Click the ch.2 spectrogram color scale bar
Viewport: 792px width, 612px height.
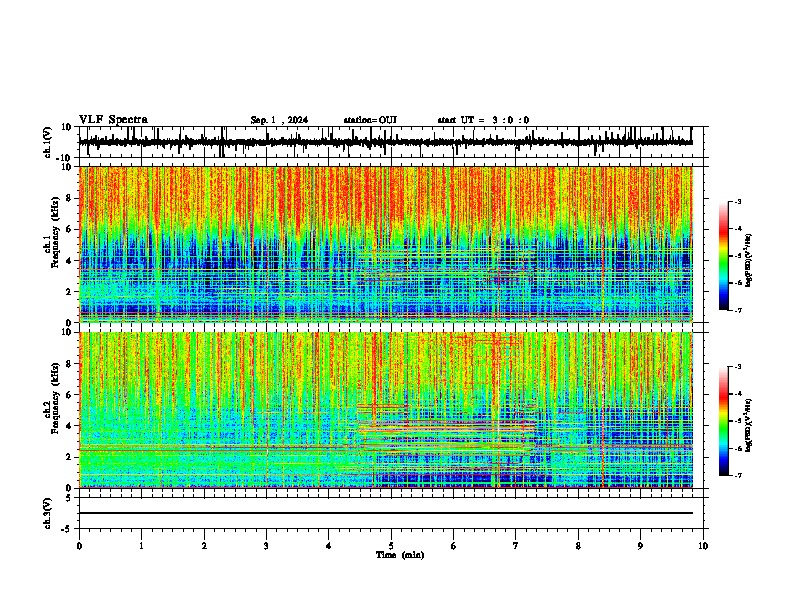click(723, 421)
